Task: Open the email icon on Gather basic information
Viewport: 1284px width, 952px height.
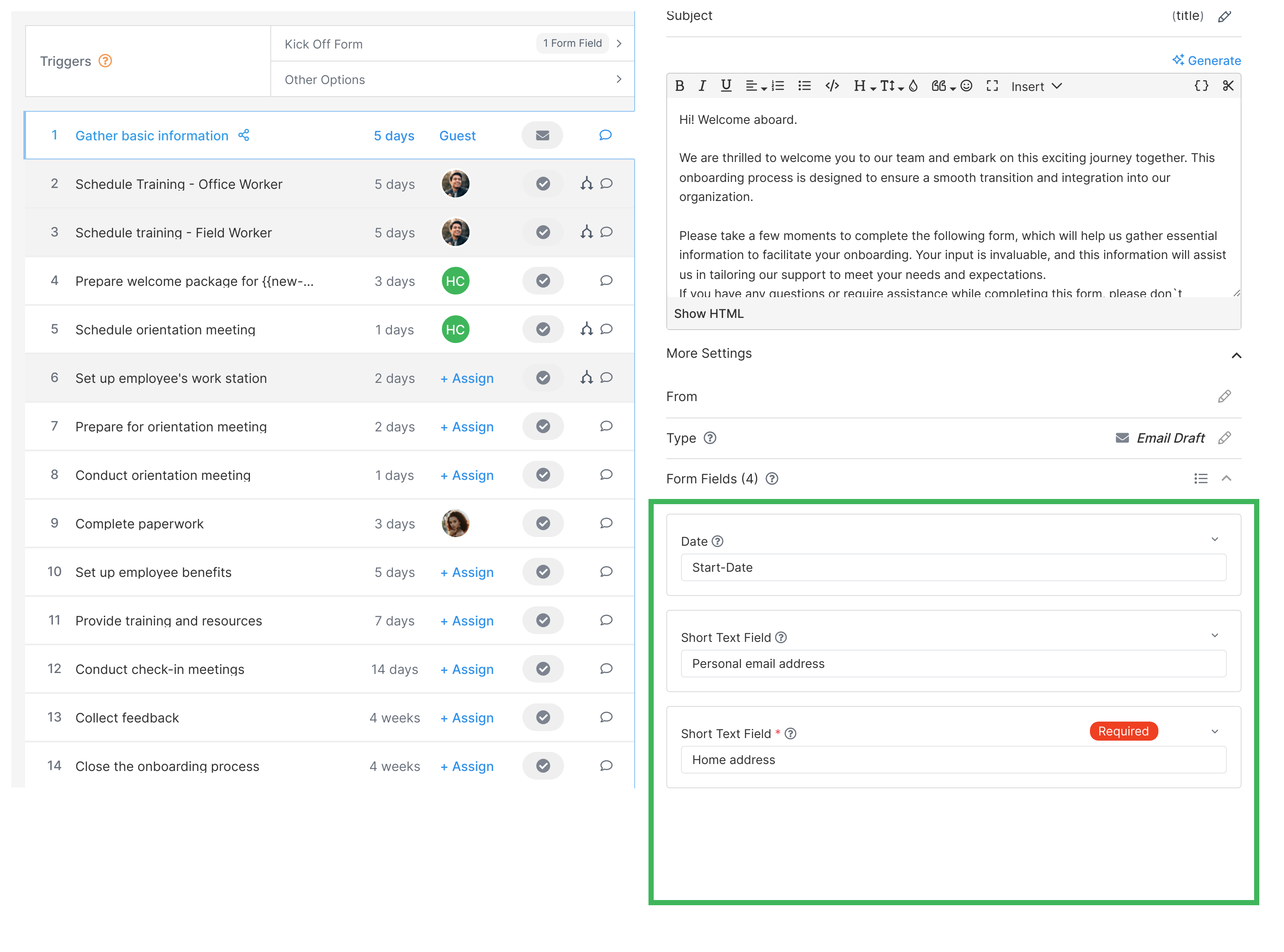Action: point(542,135)
